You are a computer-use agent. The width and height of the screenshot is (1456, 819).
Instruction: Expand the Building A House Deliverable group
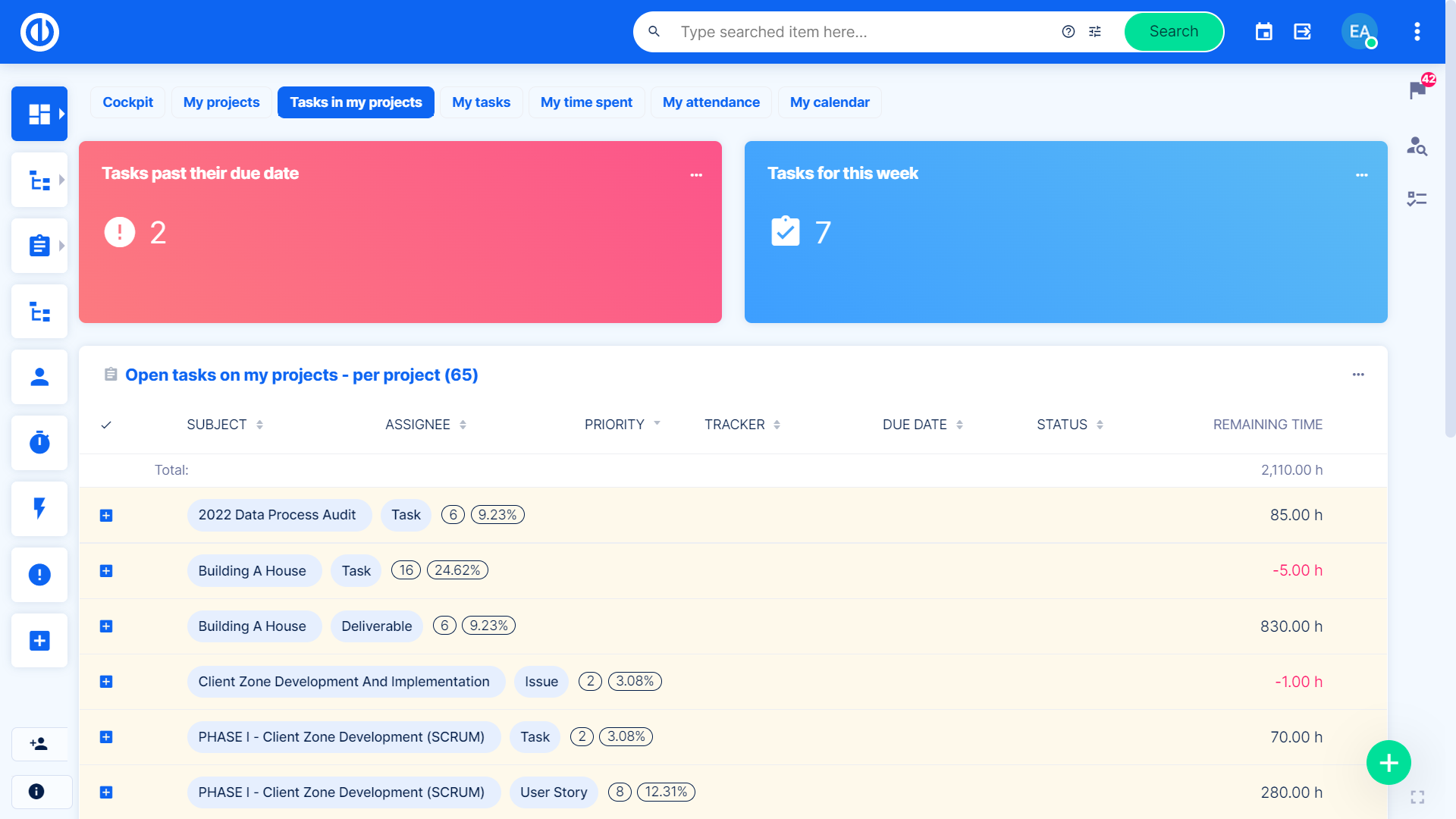106,626
